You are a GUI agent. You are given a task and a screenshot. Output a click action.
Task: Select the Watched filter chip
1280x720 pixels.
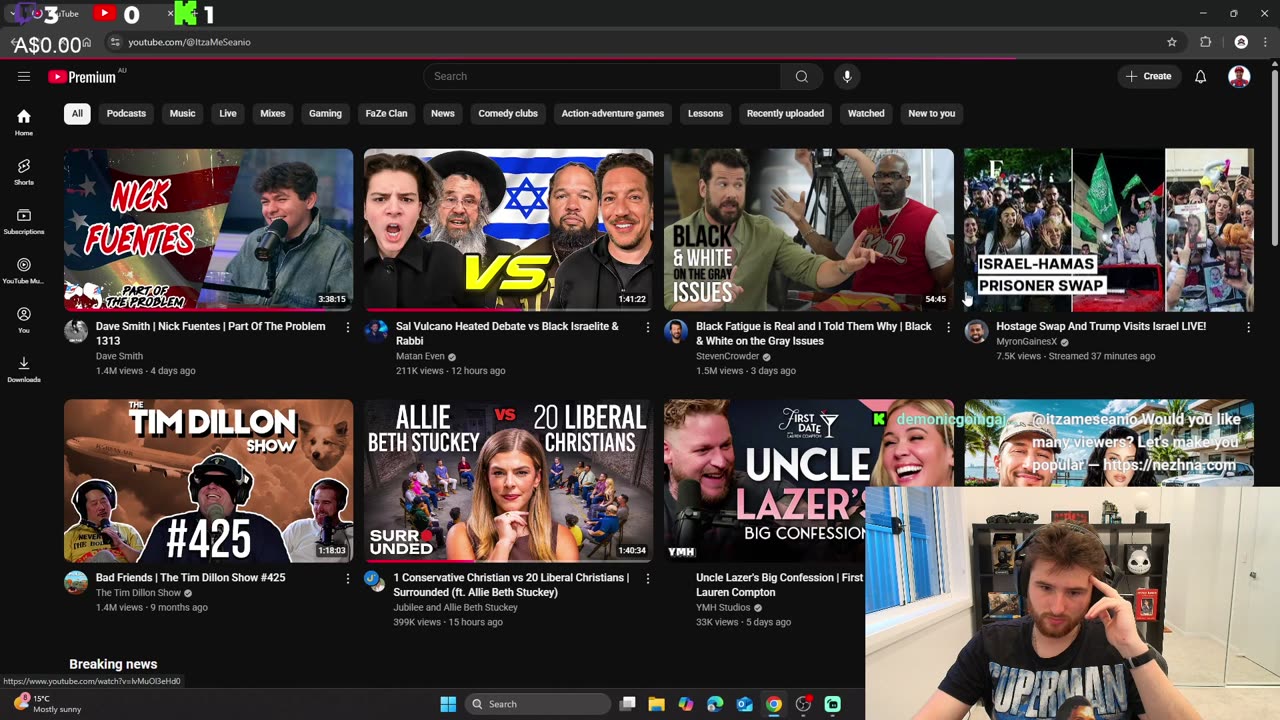[866, 113]
